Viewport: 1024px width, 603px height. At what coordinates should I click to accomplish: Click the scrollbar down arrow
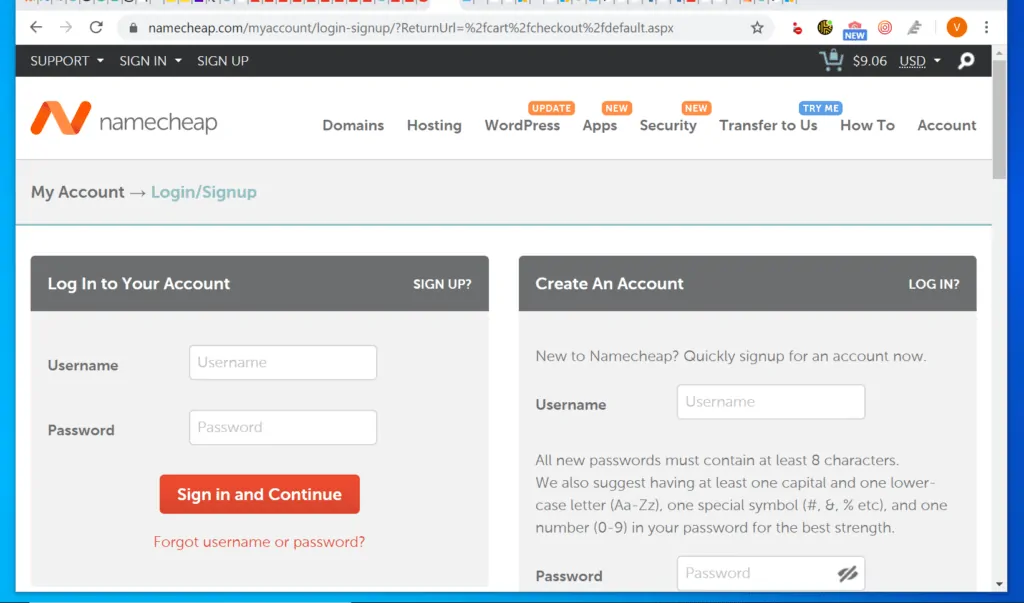(999, 584)
